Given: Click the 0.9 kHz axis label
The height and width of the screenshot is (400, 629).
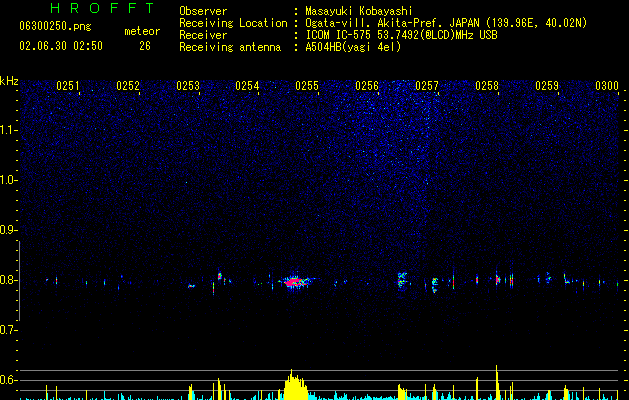Looking at the screenshot, I should (x=8, y=230).
